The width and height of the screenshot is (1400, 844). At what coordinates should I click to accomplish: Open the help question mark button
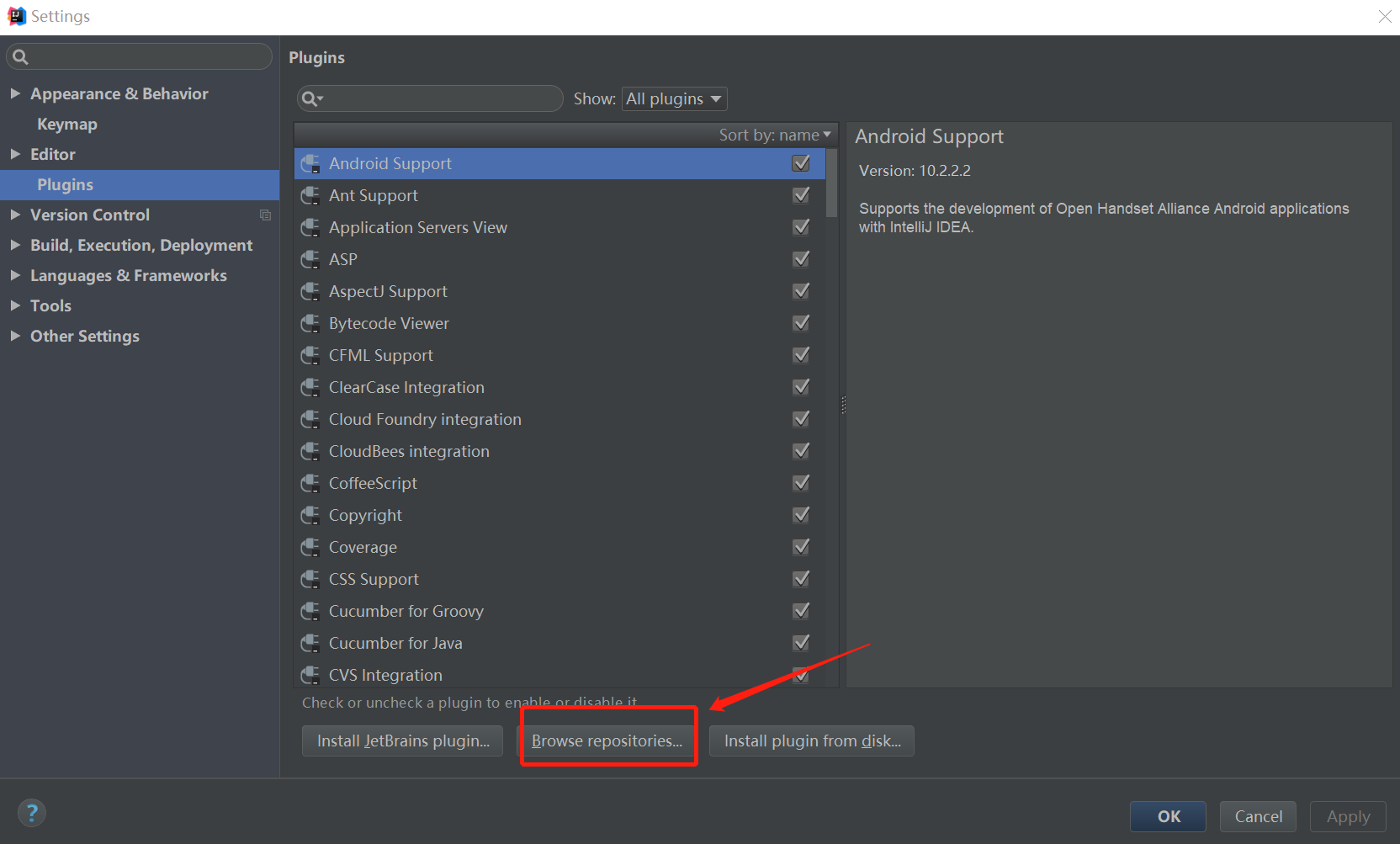click(32, 813)
